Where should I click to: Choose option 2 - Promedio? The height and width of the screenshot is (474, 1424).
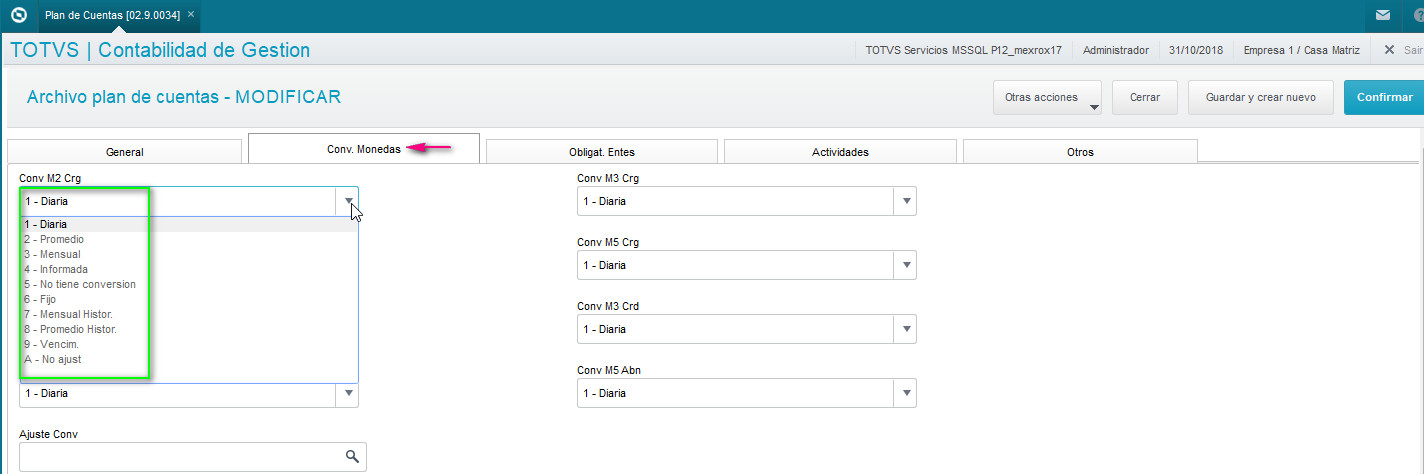click(x=189, y=239)
